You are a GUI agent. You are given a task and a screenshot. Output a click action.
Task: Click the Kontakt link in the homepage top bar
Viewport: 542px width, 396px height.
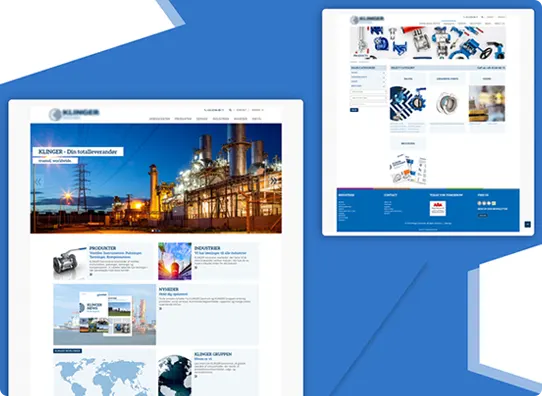241,110
